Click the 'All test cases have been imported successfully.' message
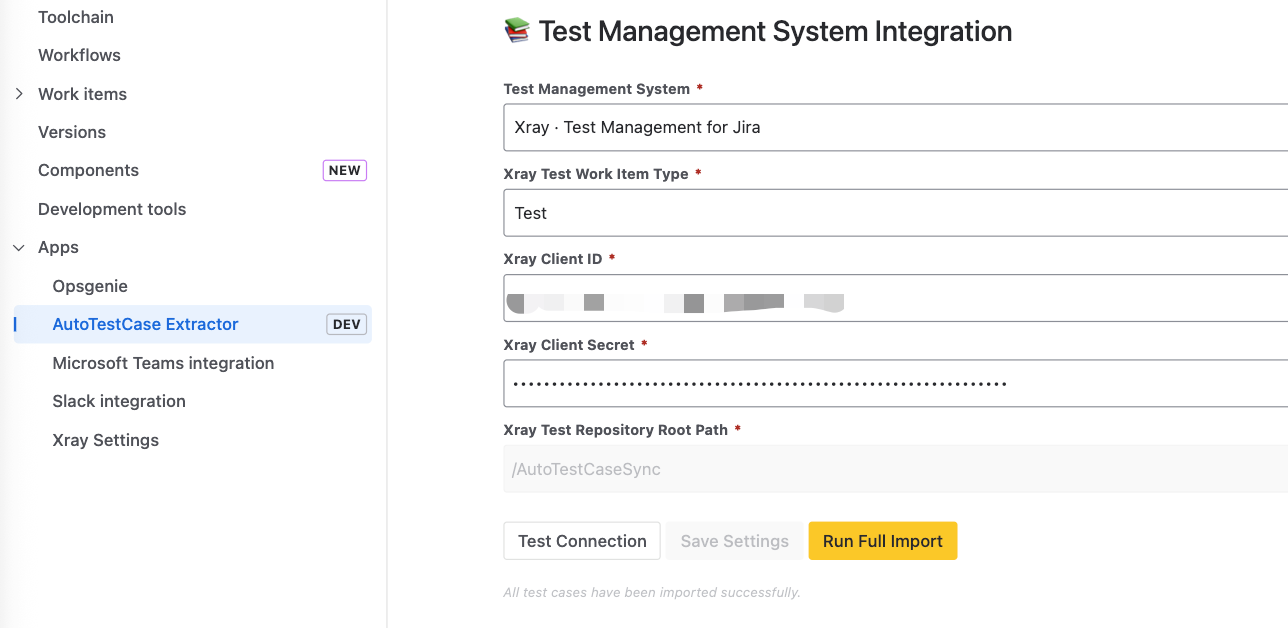 652,592
